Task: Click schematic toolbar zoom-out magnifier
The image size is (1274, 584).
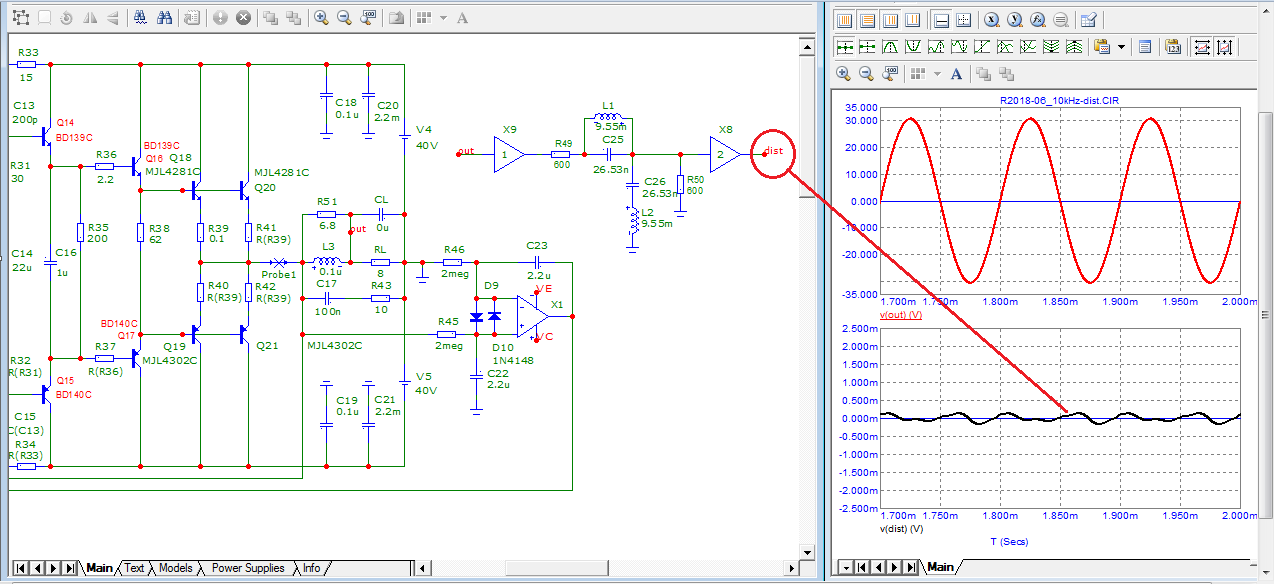Action: [x=345, y=18]
